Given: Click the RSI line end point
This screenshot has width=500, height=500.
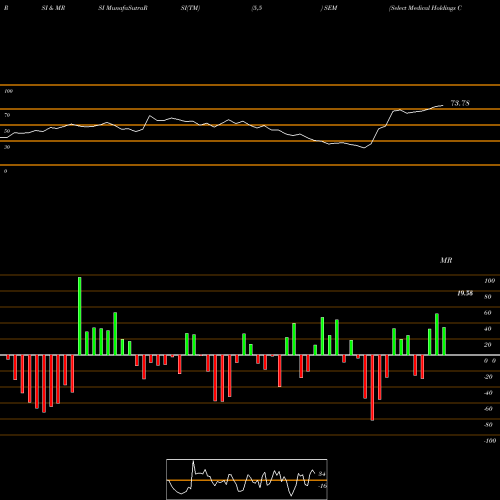Looking at the screenshot, I should click(x=443, y=105).
